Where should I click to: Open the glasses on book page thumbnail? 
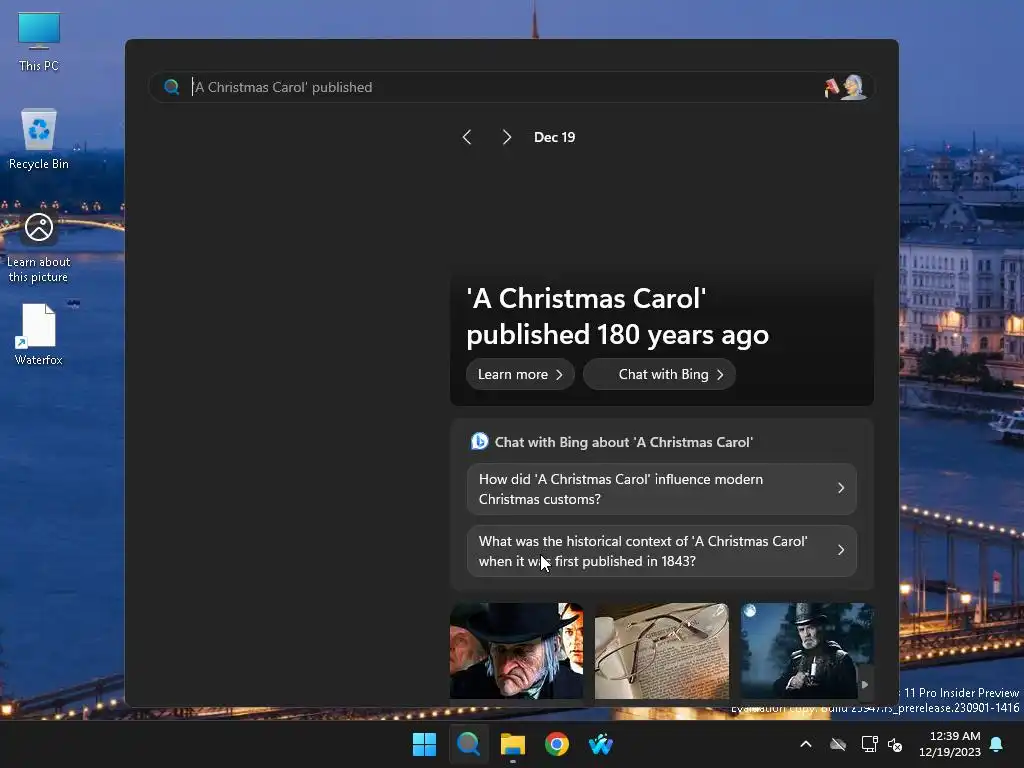662,651
